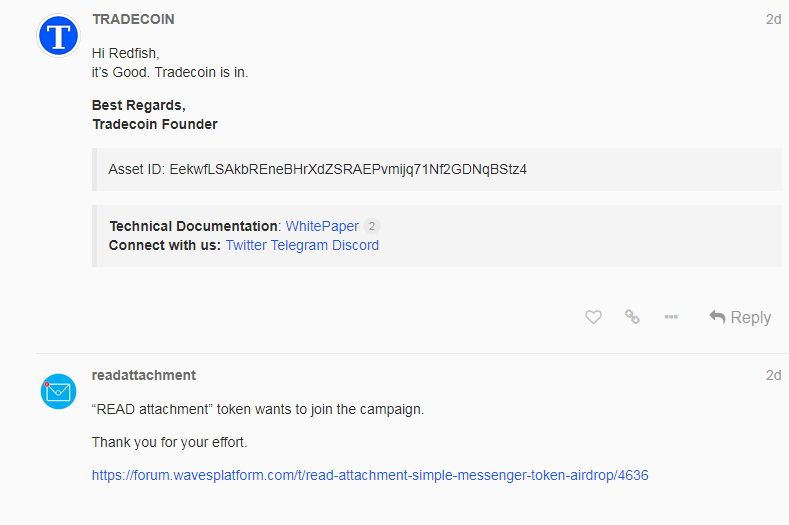Screen dimensions: 789x525
Task: Click the 'Thank you for your effort' text
Action: [x=170, y=442]
